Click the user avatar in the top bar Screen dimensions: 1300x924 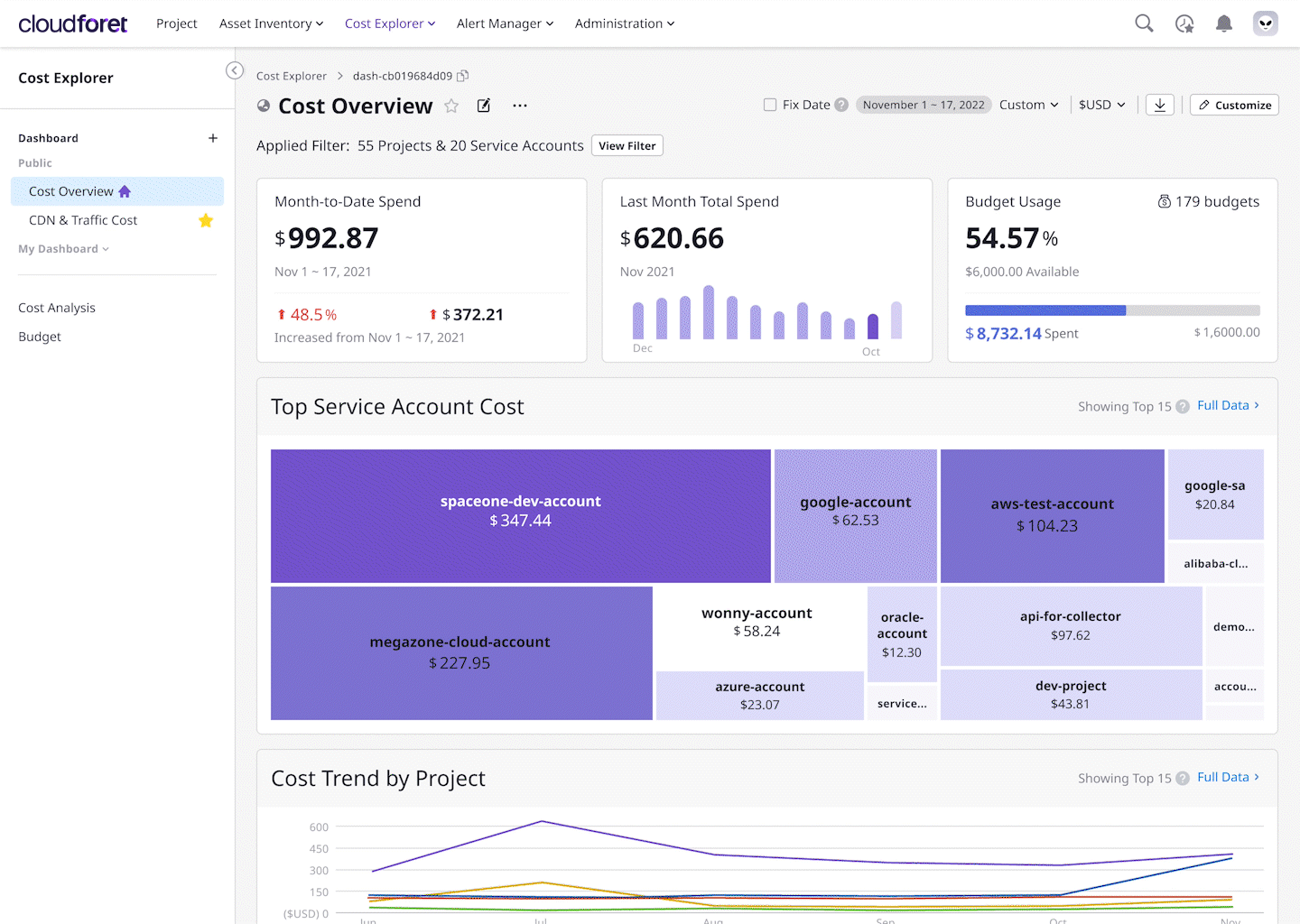(1265, 23)
